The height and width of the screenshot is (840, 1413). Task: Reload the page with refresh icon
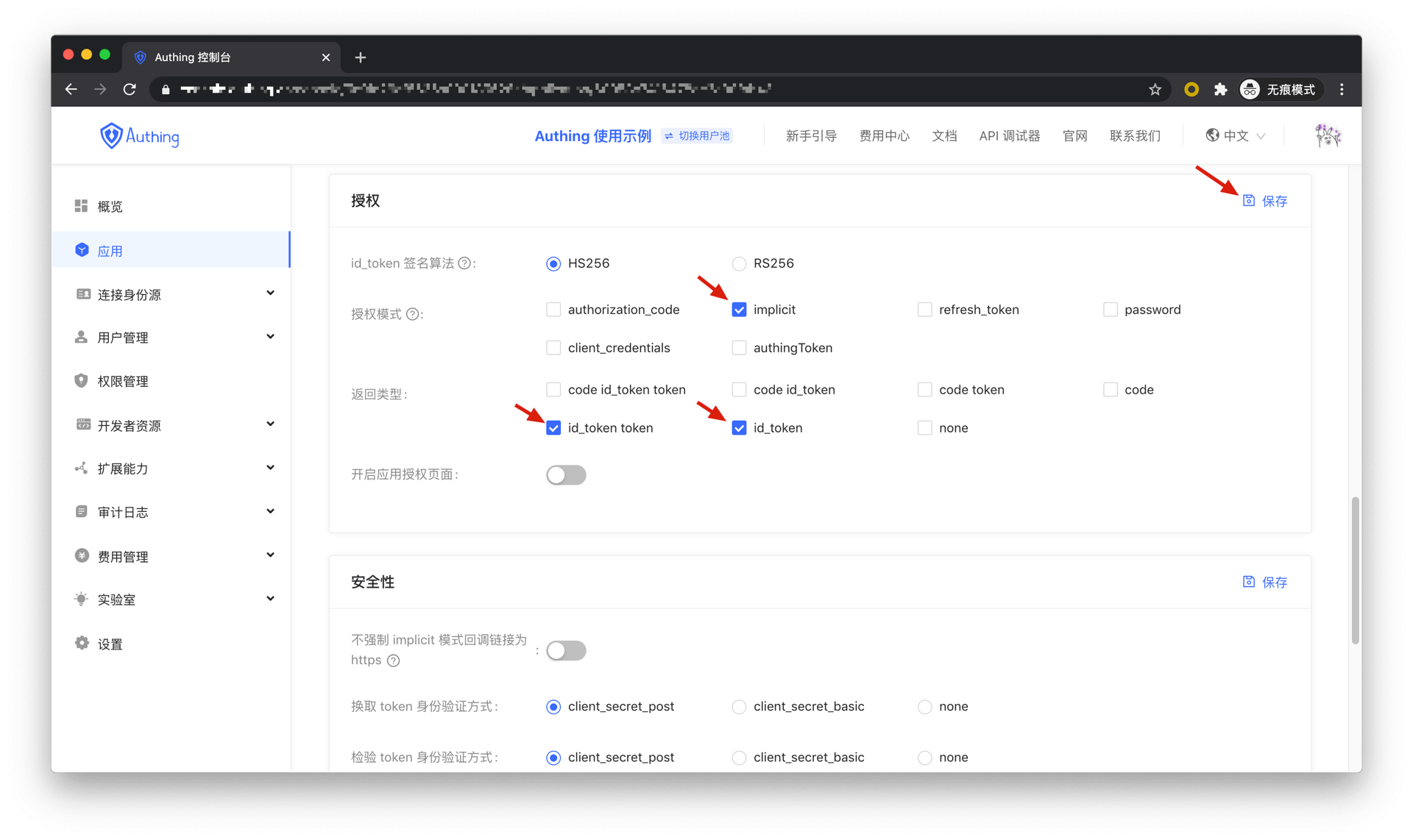[130, 89]
